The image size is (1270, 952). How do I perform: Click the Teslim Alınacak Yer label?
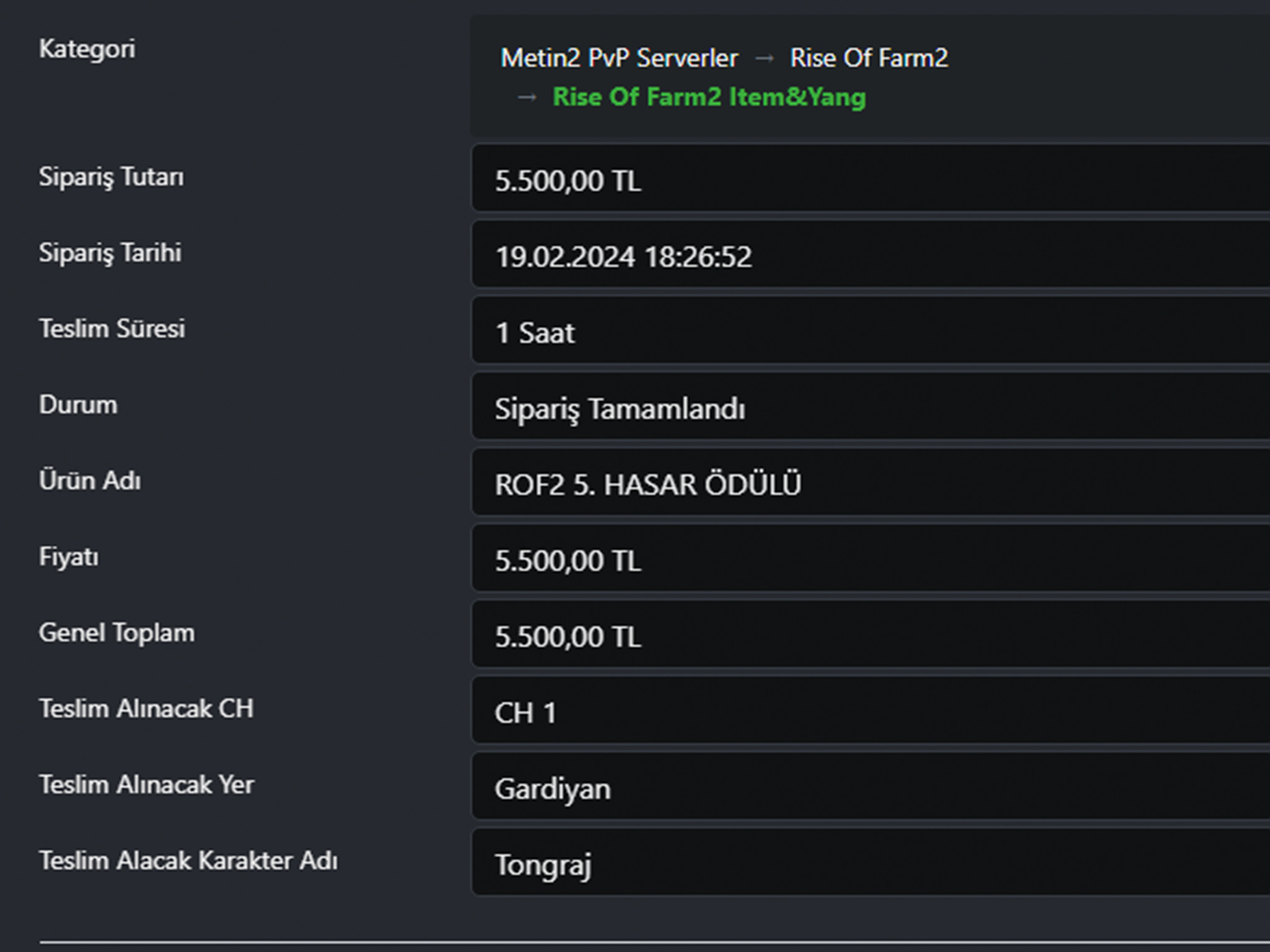point(146,785)
